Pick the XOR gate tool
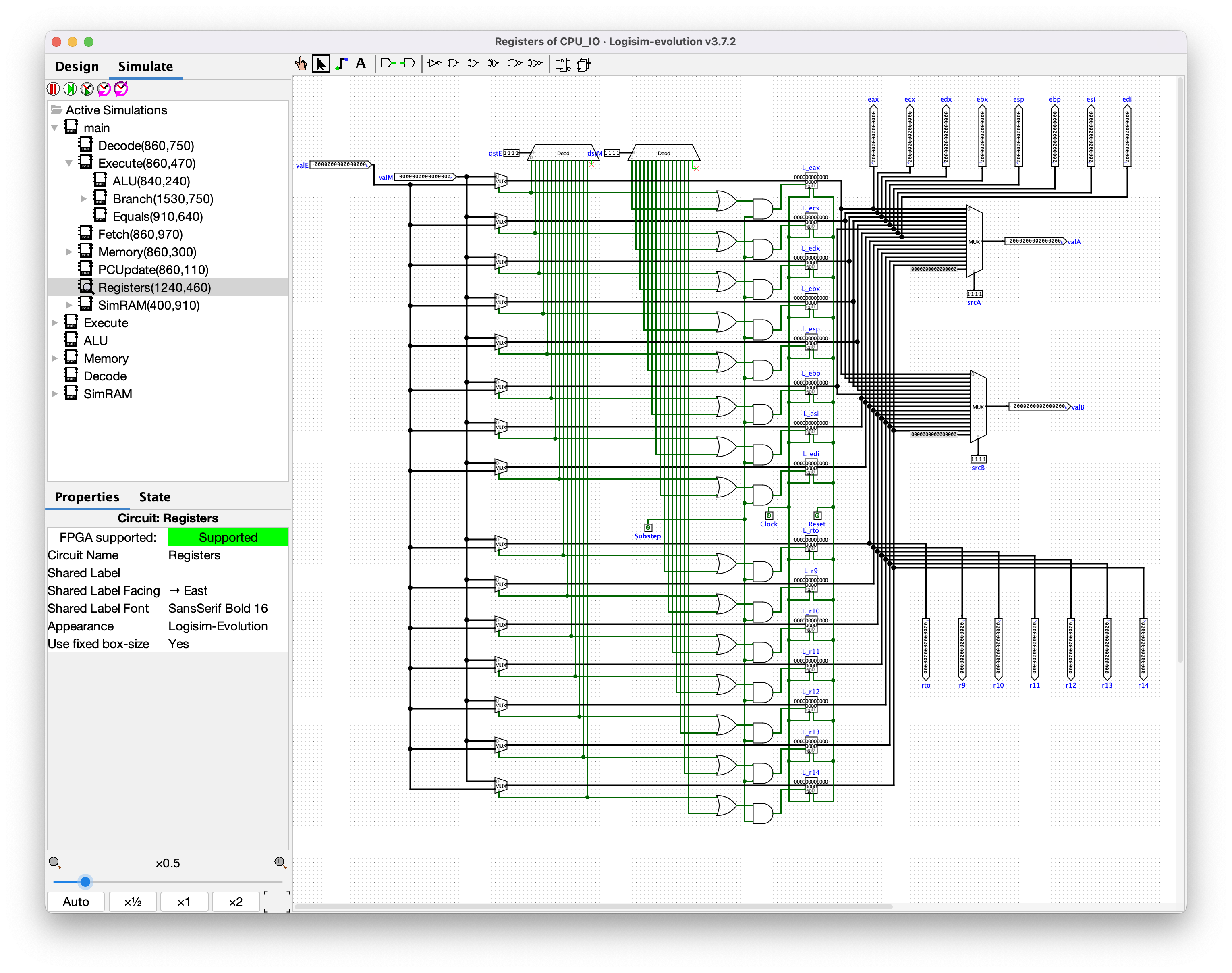 [493, 64]
